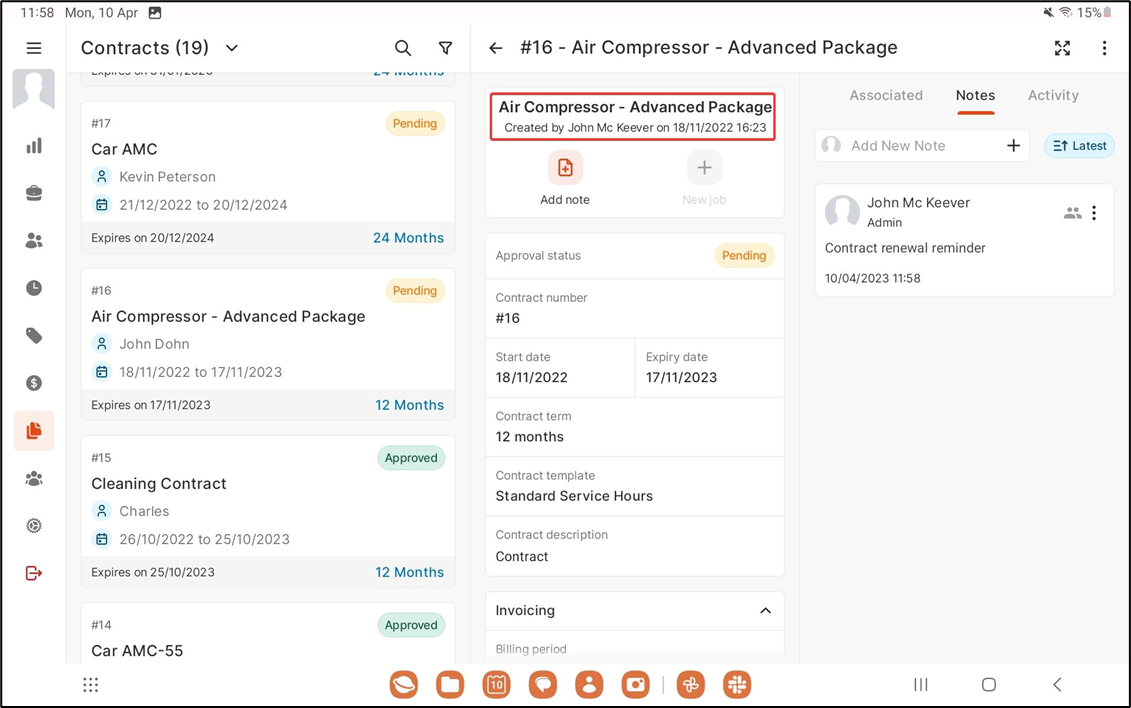The width and height of the screenshot is (1131, 708).
Task: Go back using the left arrow
Action: tap(496, 48)
